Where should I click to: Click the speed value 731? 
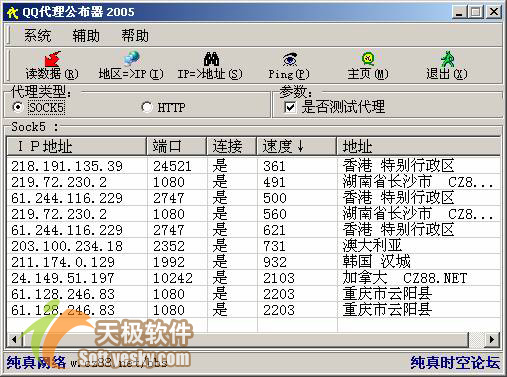tap(274, 246)
